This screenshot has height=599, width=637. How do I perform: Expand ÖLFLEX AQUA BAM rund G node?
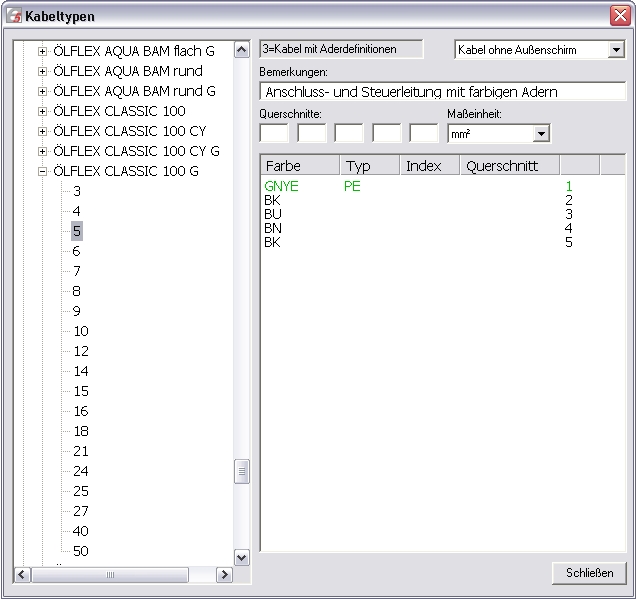[42, 91]
